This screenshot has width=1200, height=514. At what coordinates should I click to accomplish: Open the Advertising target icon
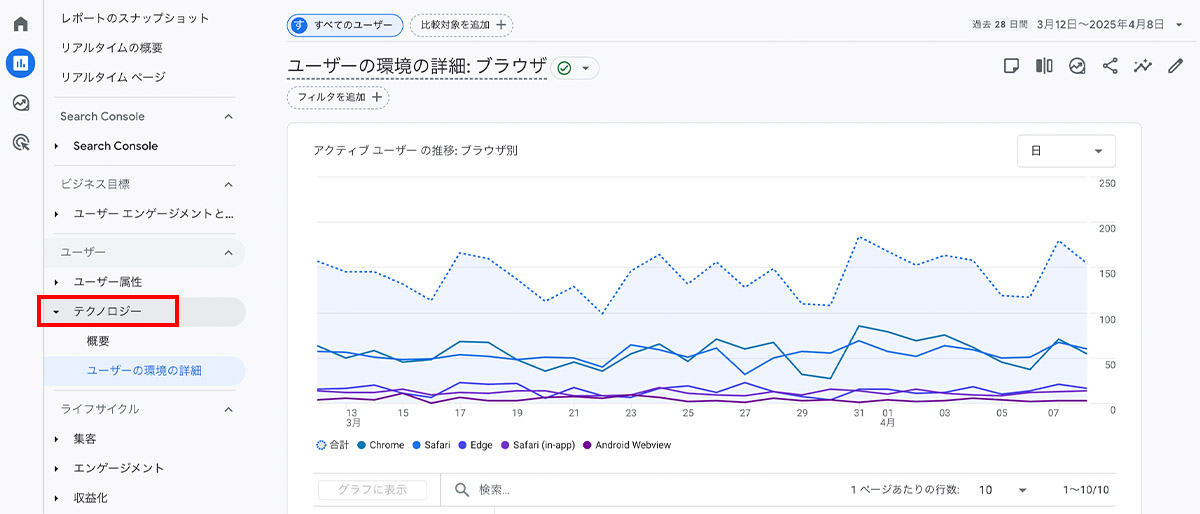click(x=21, y=143)
